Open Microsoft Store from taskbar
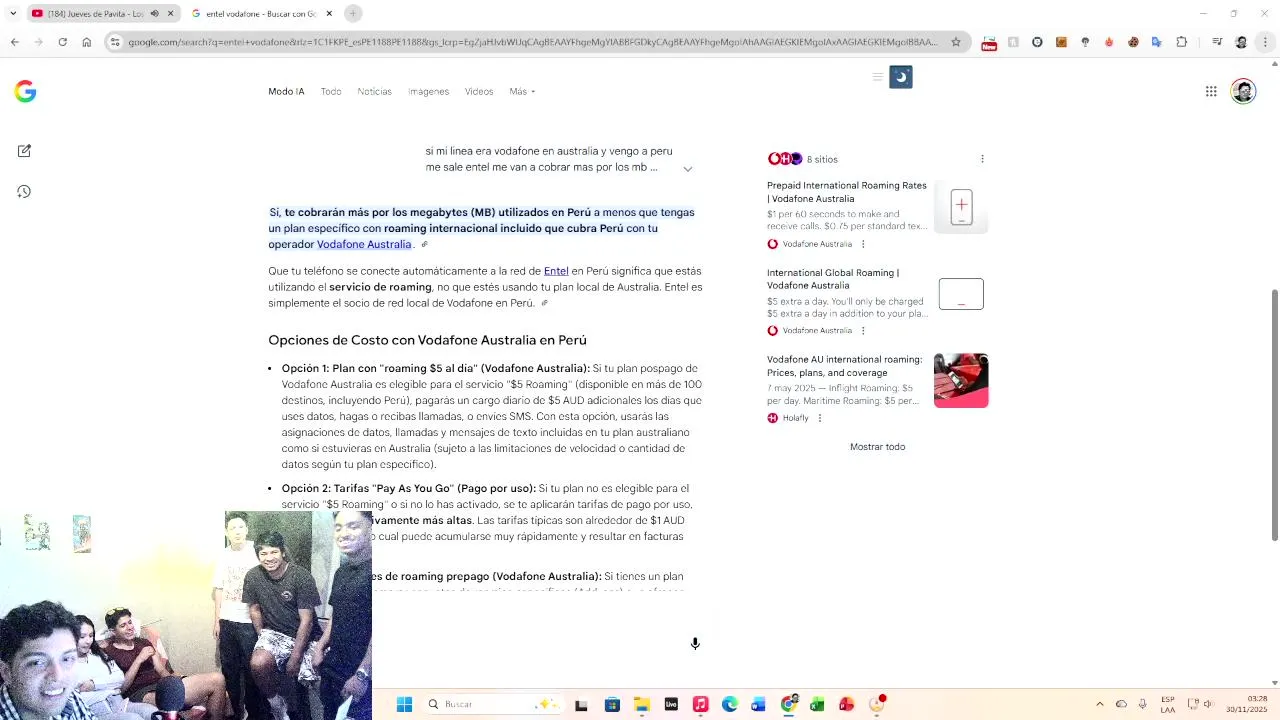The image size is (1280, 720). [612, 705]
